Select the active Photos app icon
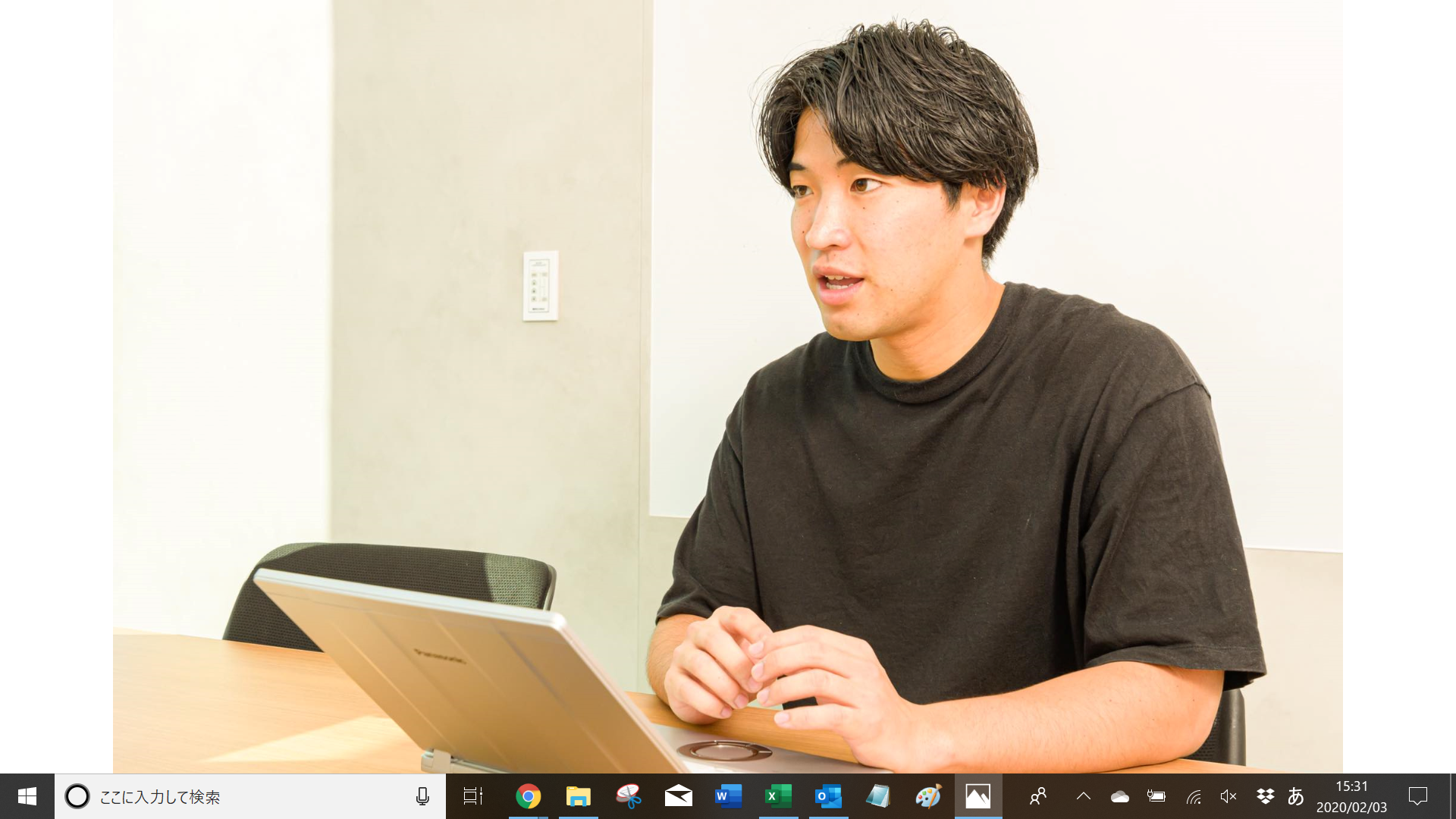Image resolution: width=1456 pixels, height=819 pixels. click(978, 796)
